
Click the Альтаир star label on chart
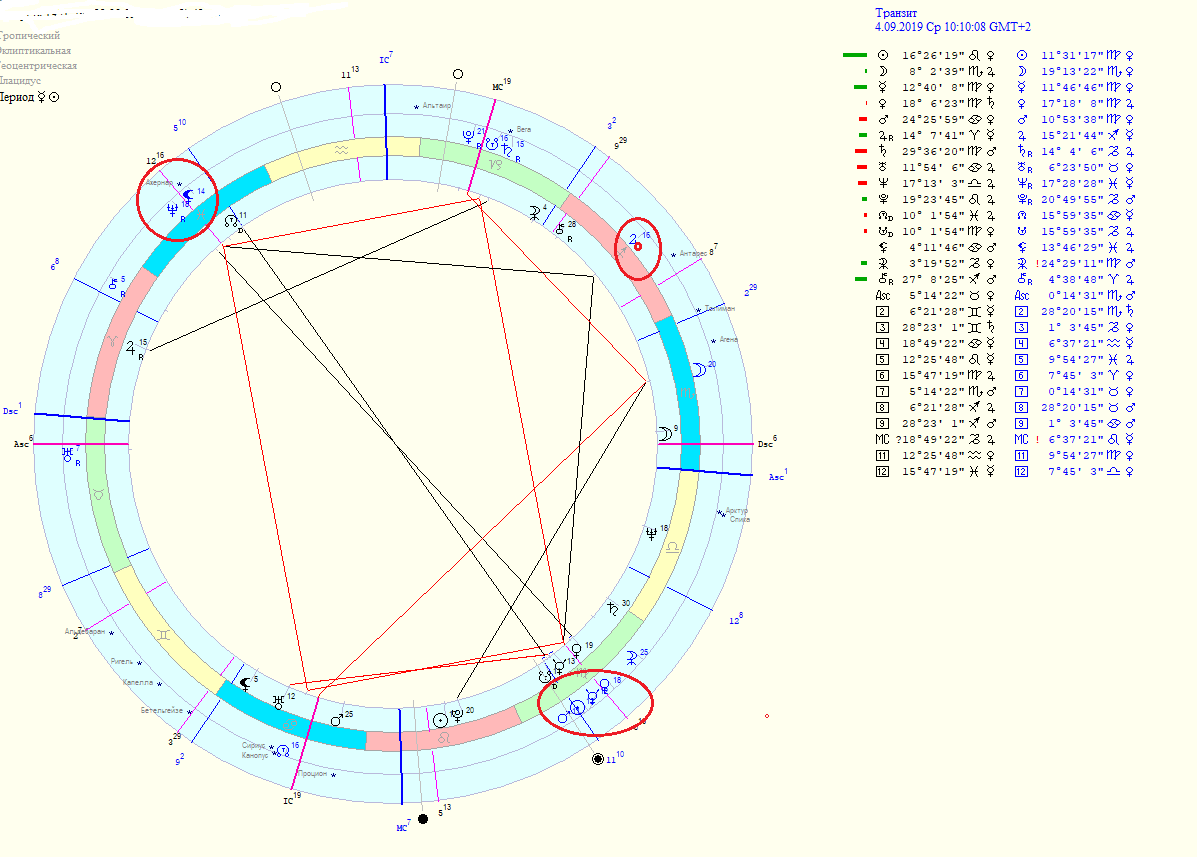(437, 106)
